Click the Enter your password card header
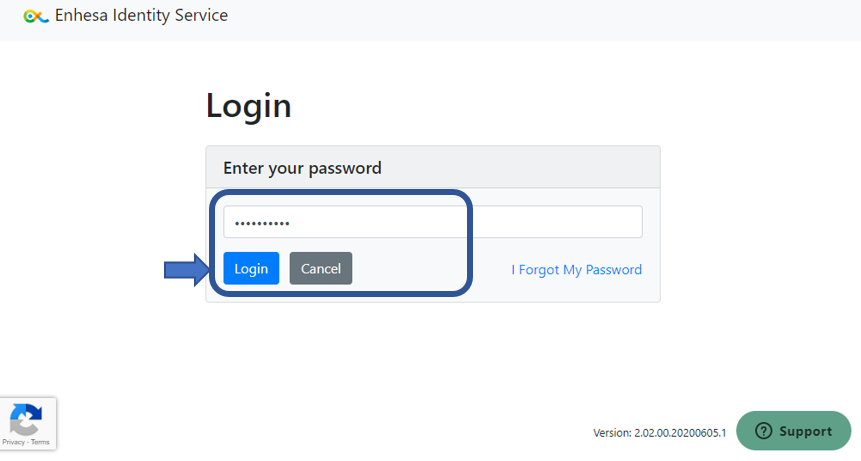Viewport: 861px width, 461px height. [x=433, y=167]
